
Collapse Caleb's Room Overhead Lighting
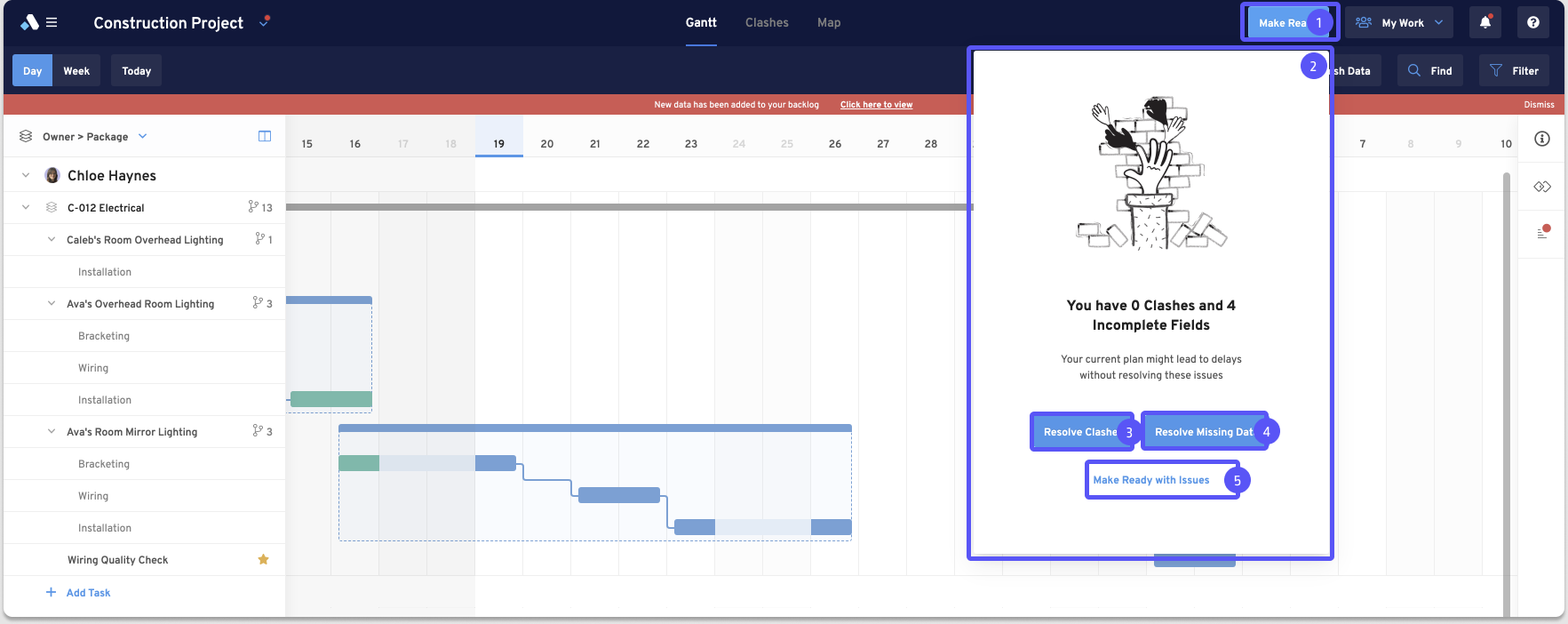(52, 239)
